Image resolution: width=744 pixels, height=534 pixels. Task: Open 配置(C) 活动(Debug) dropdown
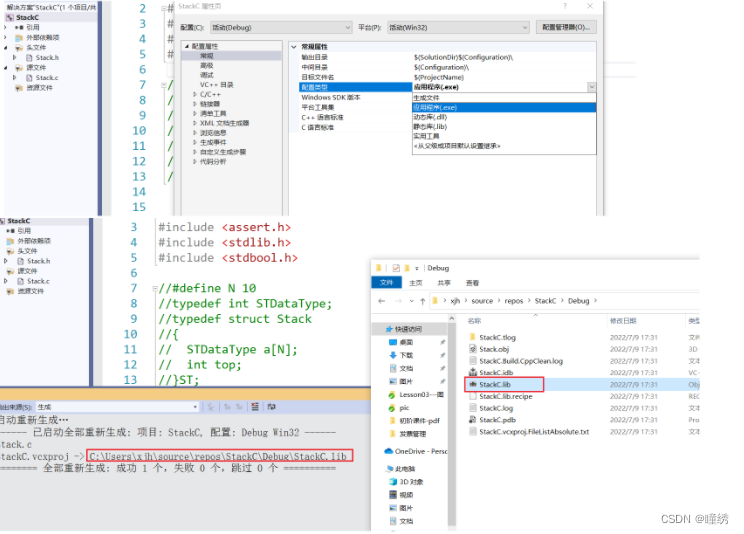(x=281, y=28)
